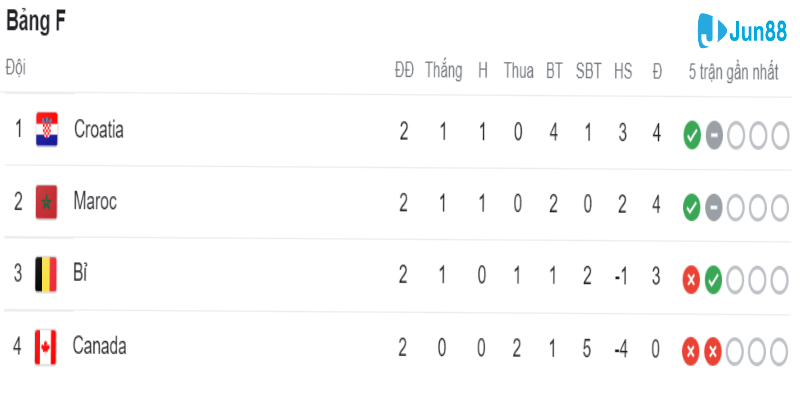Click the HS column header
Viewport: 800px width, 400px height.
[623, 70]
